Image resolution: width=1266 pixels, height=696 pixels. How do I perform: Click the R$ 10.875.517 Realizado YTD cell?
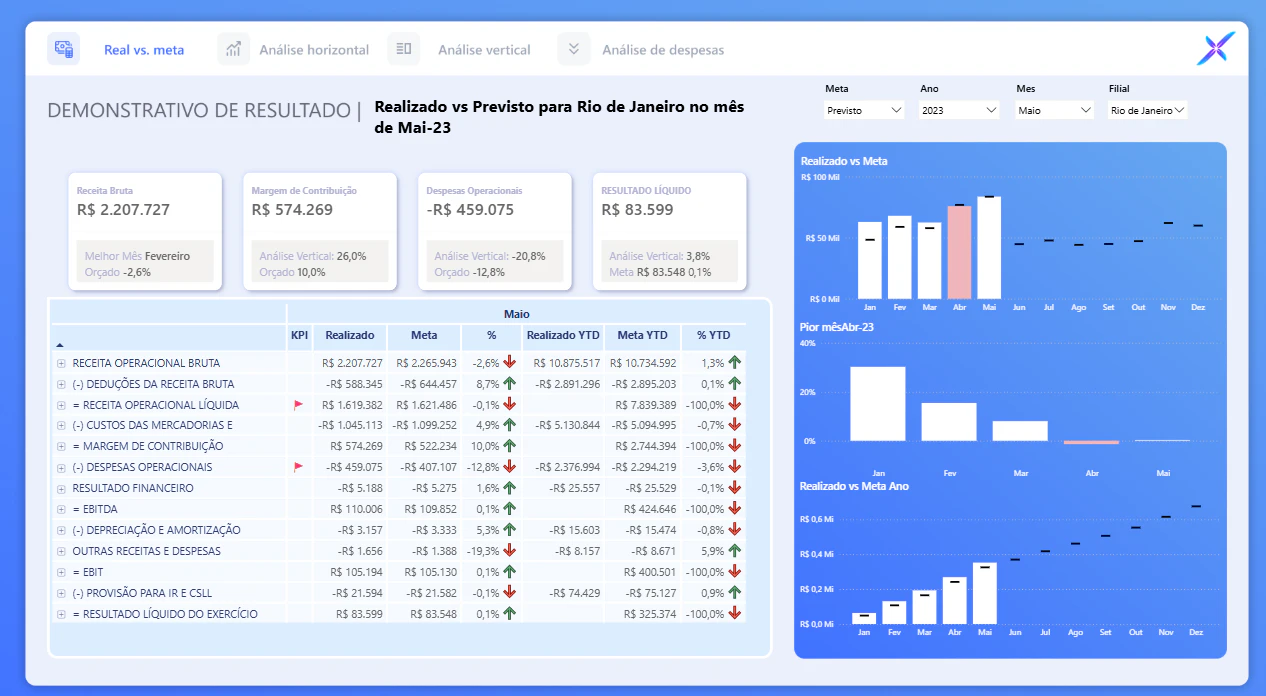(564, 363)
